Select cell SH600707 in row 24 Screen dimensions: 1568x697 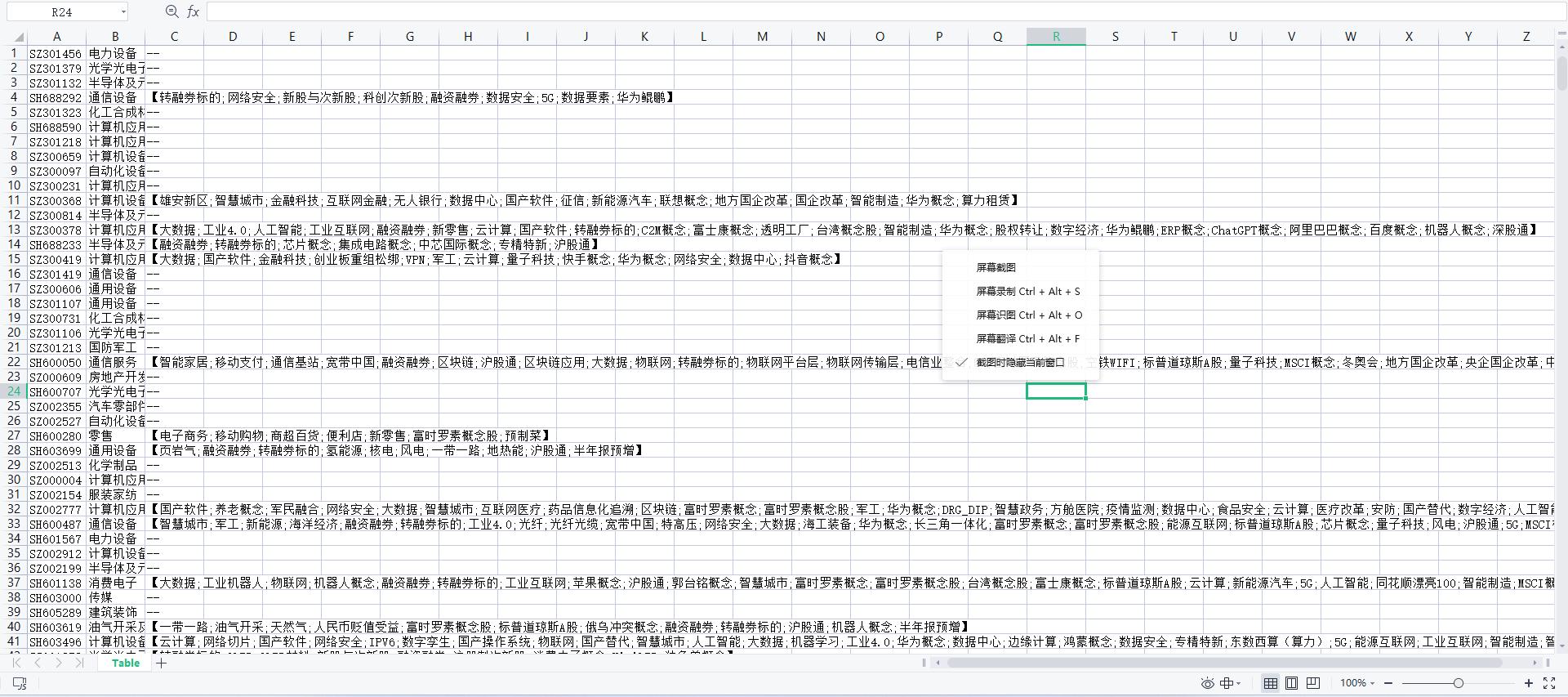[56, 391]
